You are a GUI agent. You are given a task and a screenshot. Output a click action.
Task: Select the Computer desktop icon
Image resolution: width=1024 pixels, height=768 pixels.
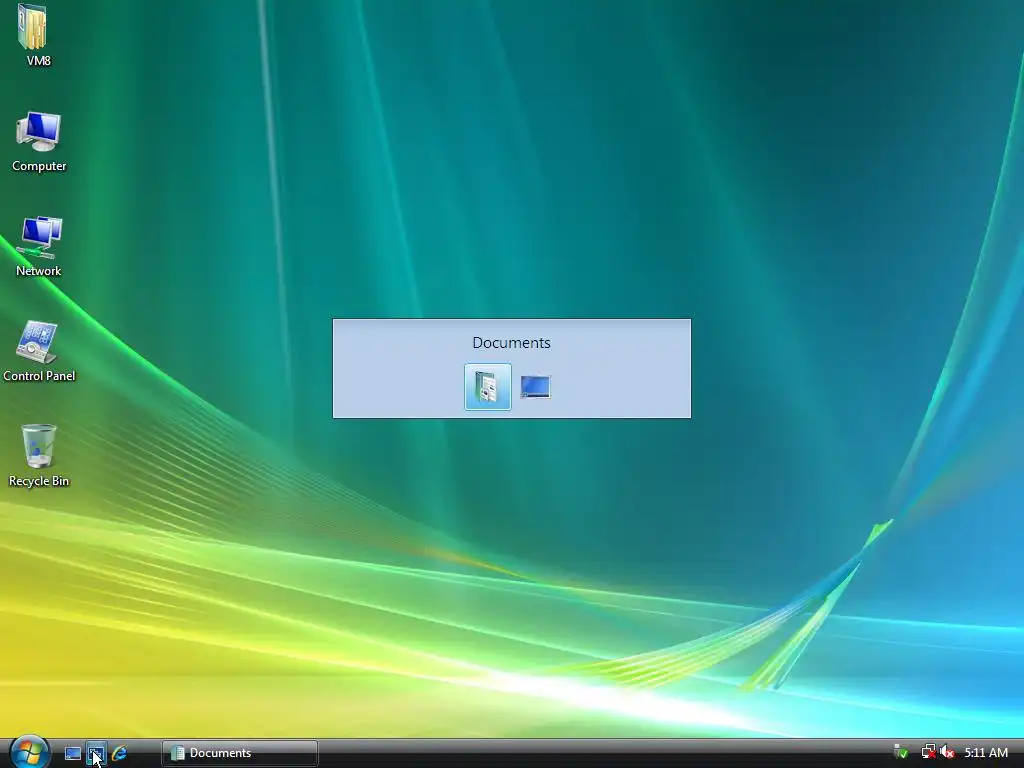(39, 131)
